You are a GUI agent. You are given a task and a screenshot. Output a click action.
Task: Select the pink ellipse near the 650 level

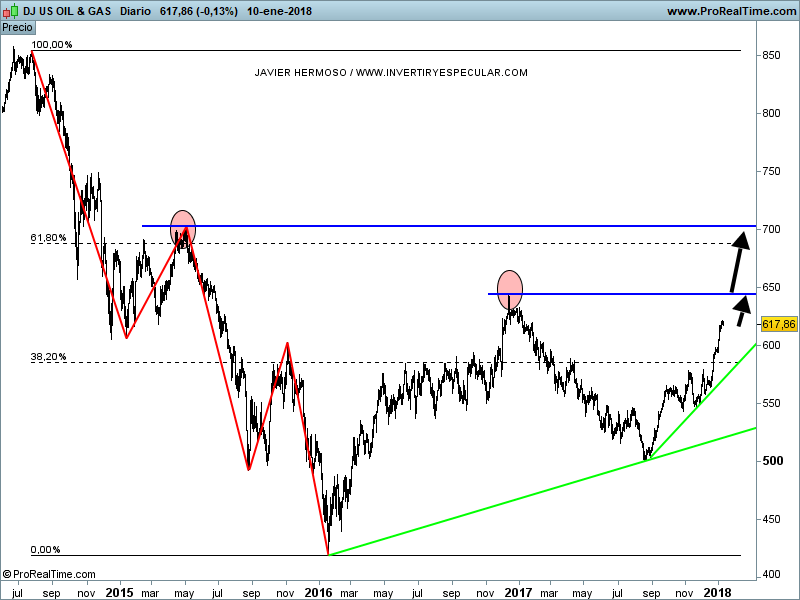(x=510, y=286)
